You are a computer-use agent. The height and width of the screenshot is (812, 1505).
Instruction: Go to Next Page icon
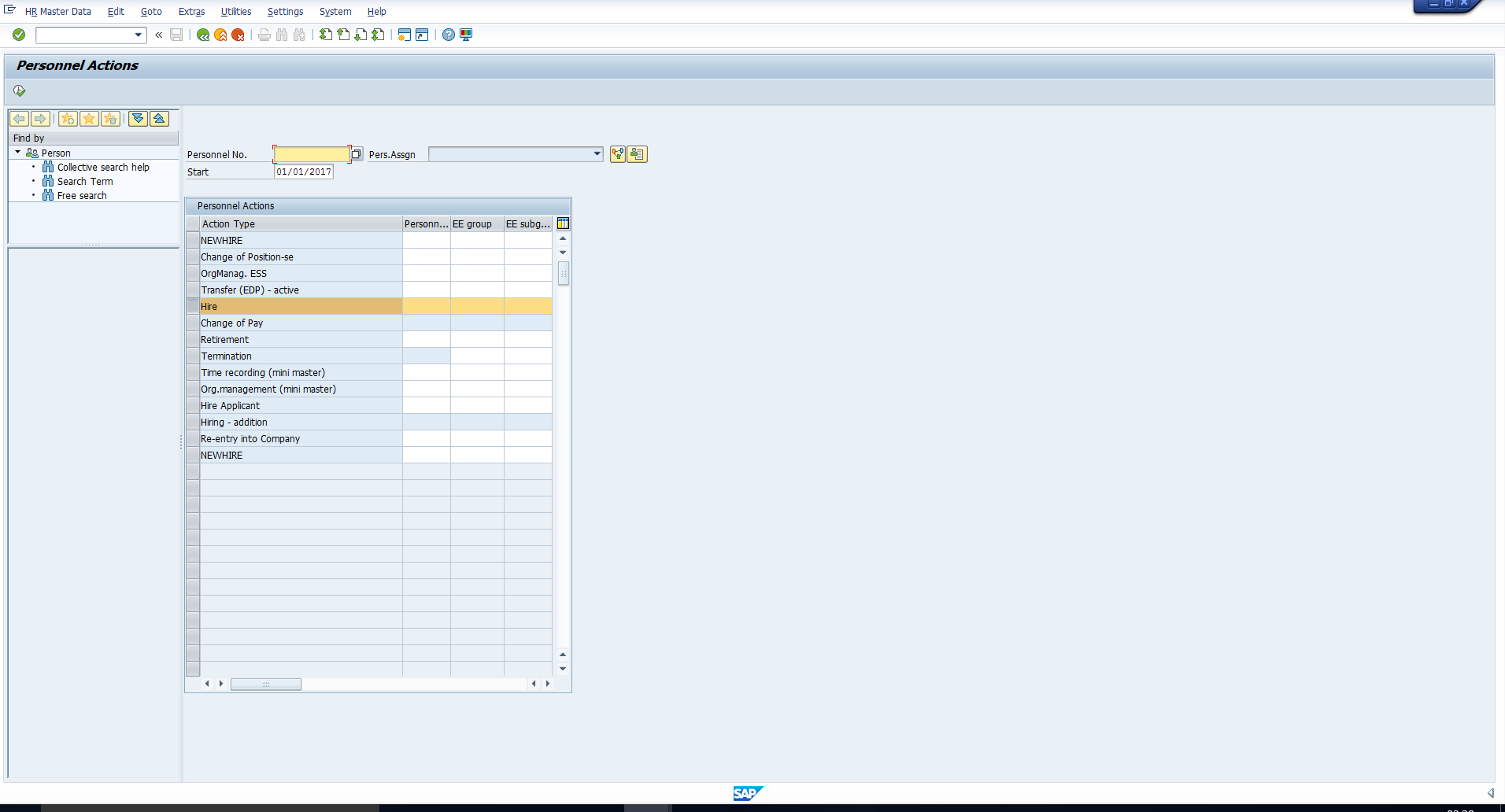click(361, 35)
